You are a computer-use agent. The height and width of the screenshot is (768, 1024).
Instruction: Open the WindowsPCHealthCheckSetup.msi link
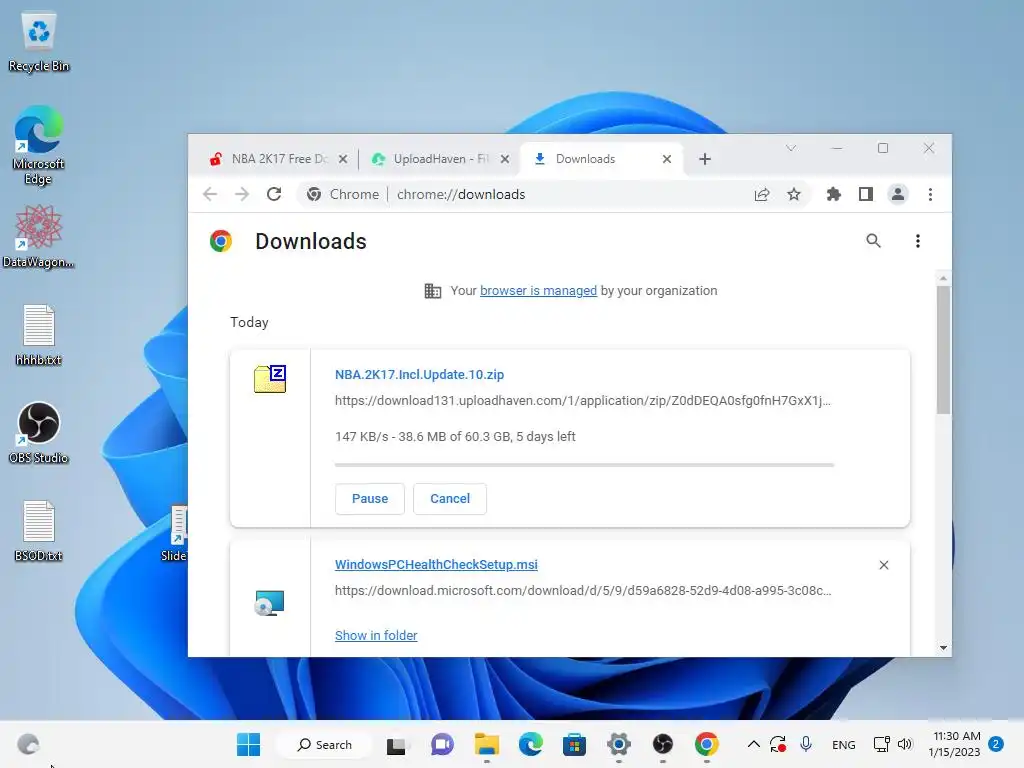[436, 564]
